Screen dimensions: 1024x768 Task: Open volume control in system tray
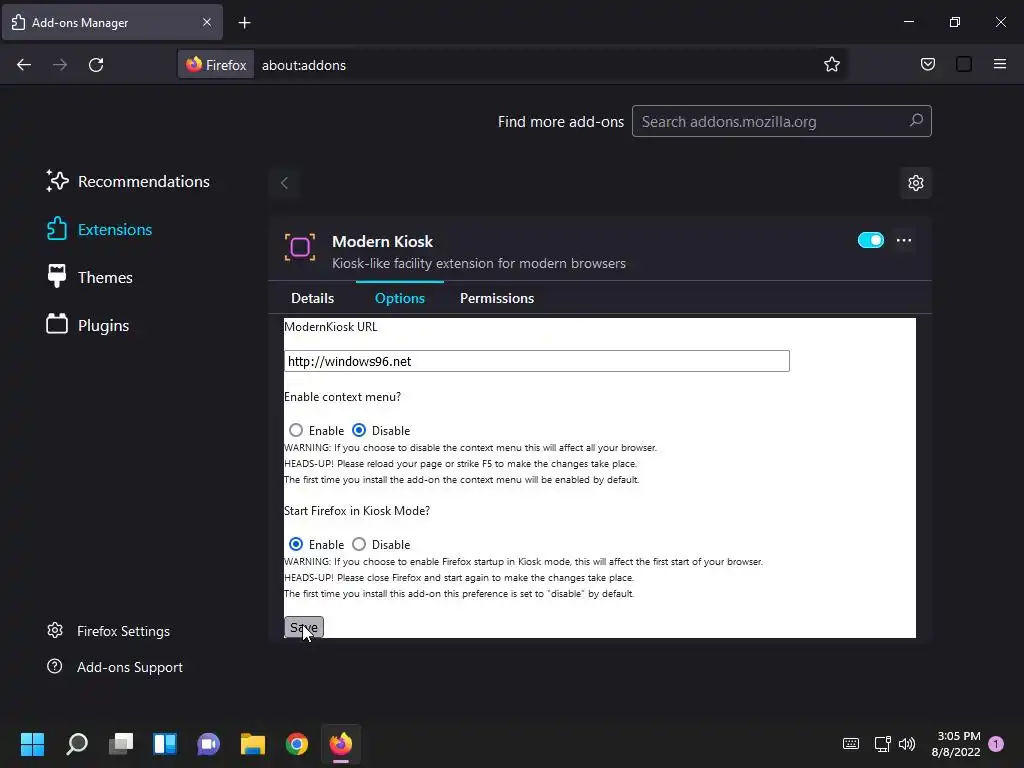(907, 744)
